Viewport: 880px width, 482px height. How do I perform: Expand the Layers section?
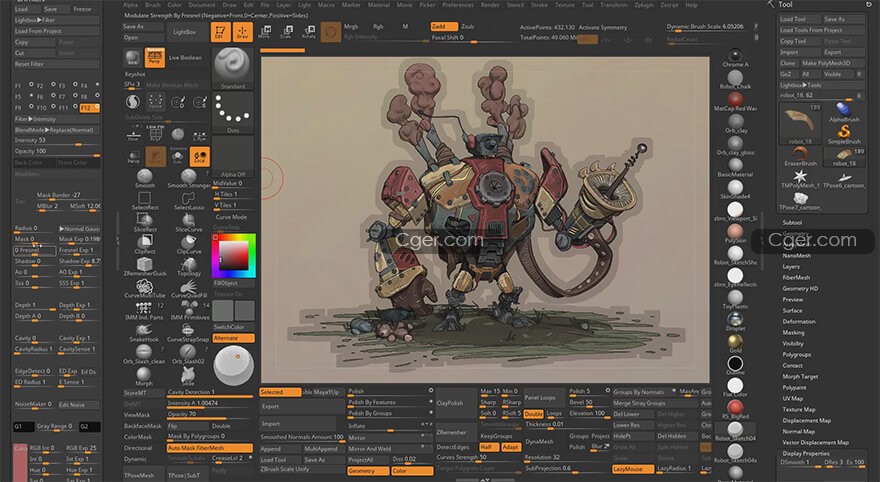[791, 267]
